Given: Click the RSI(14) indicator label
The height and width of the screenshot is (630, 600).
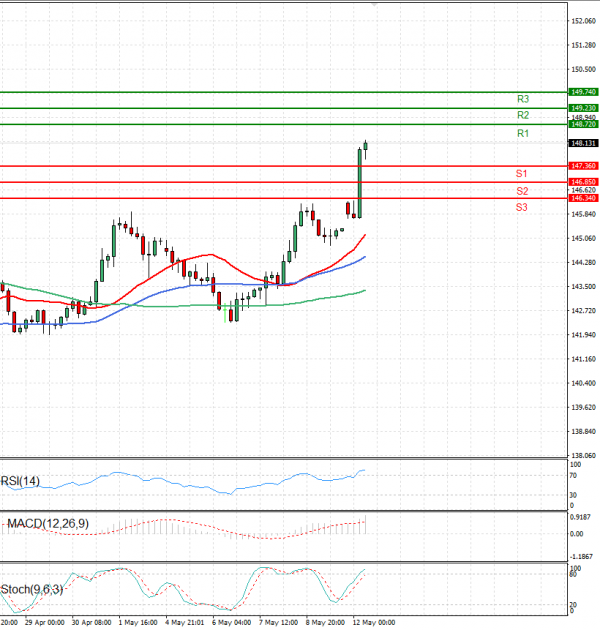Looking at the screenshot, I should 20,481.
